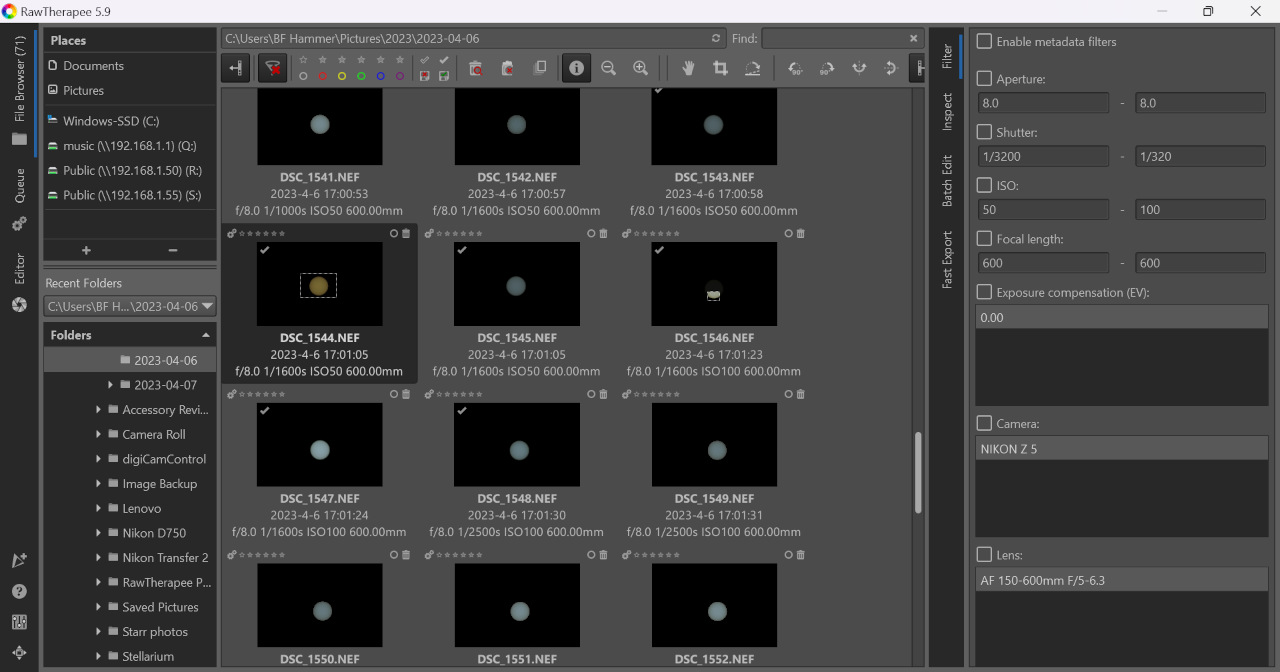Open the Pictures place shortcut
Screen dimensions: 1280x672
[83, 90]
